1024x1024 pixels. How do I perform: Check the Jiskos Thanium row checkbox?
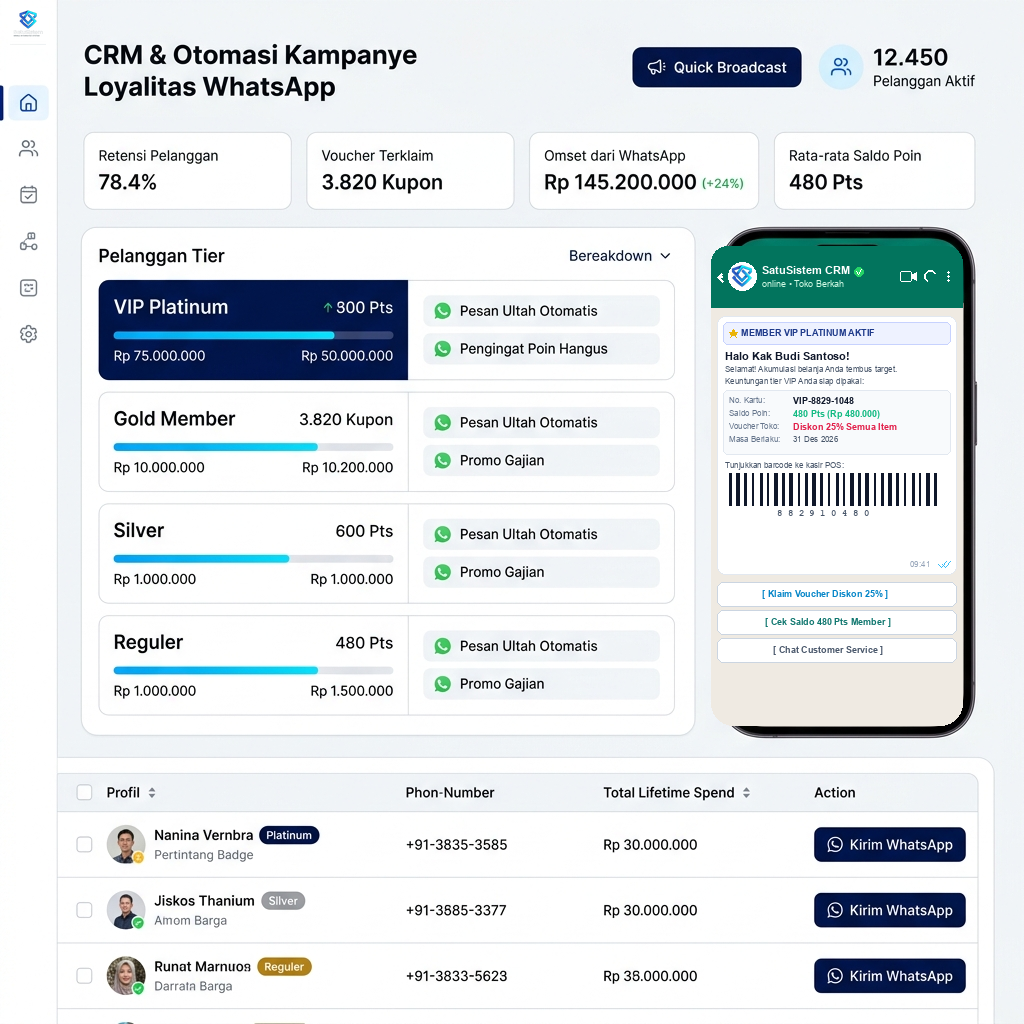coord(84,910)
